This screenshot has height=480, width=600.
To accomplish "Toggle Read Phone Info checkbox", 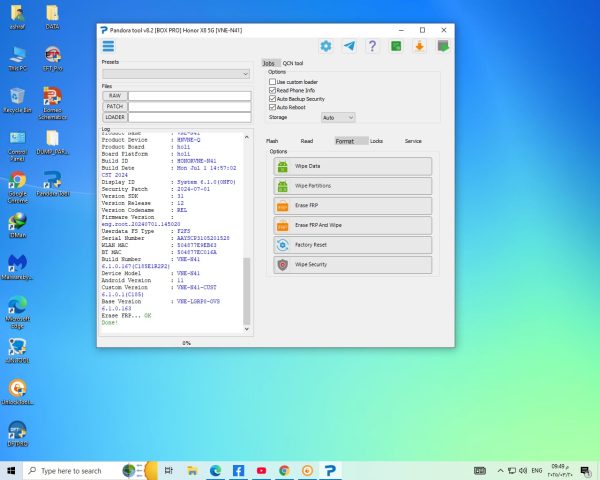I will click(272, 90).
